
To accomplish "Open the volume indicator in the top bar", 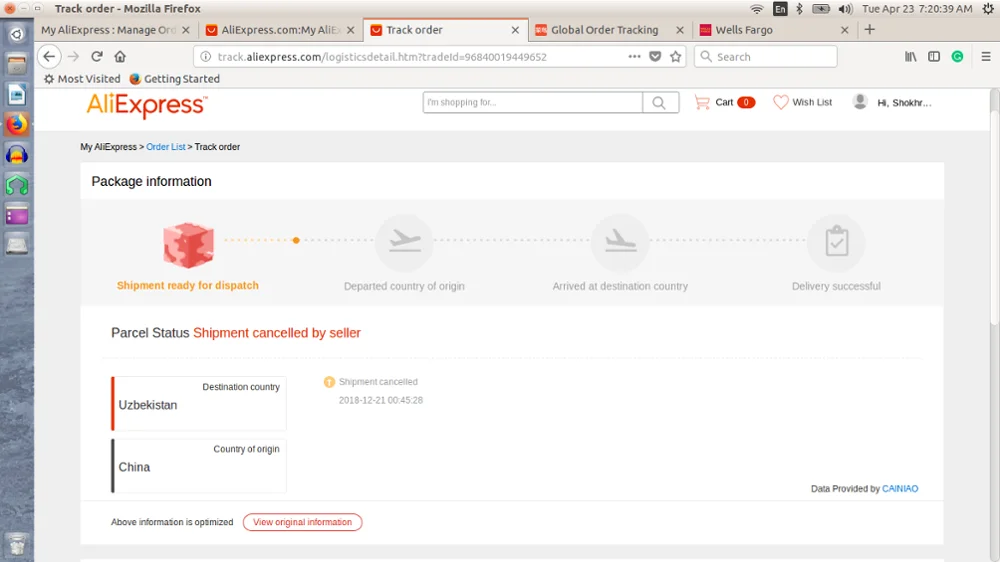I will click(846, 9).
